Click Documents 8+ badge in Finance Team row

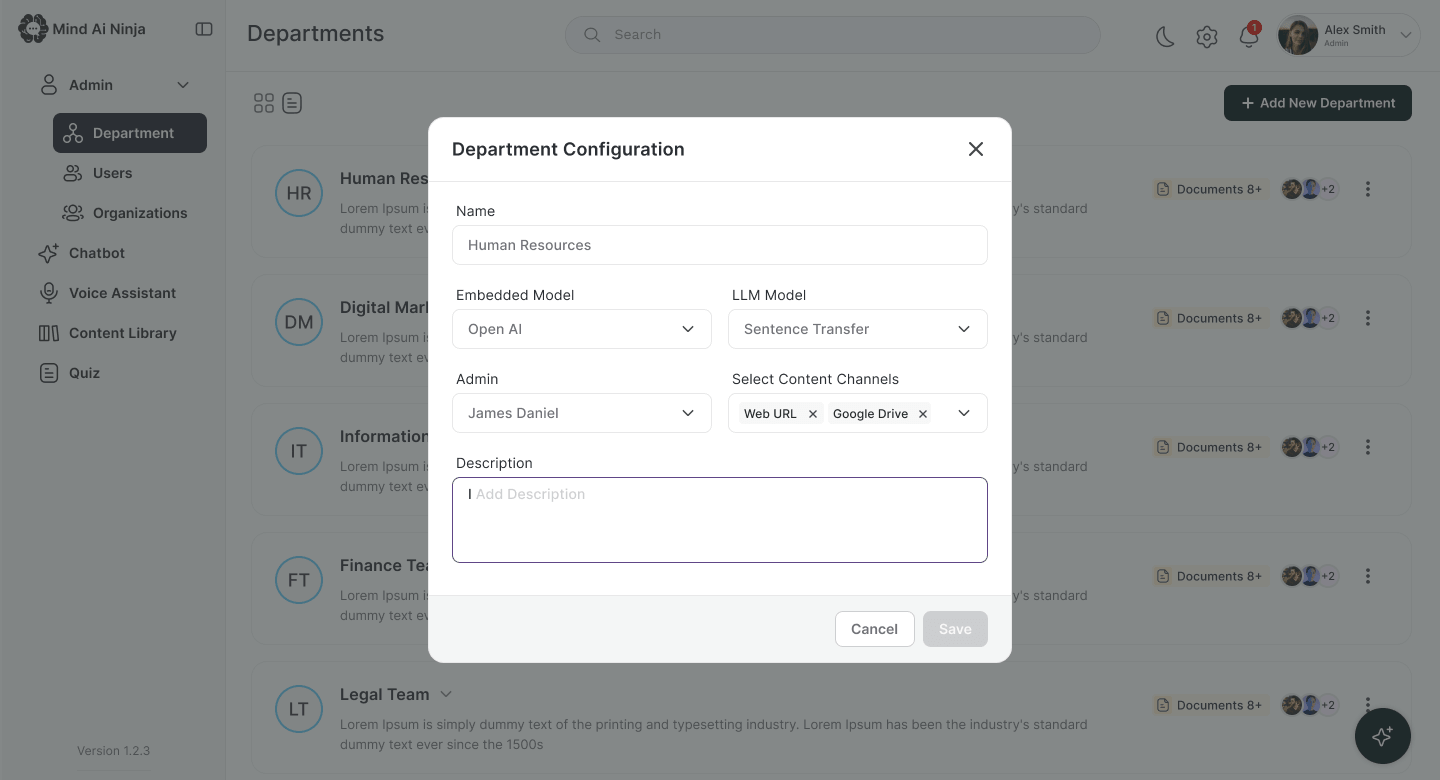pyautogui.click(x=1210, y=576)
